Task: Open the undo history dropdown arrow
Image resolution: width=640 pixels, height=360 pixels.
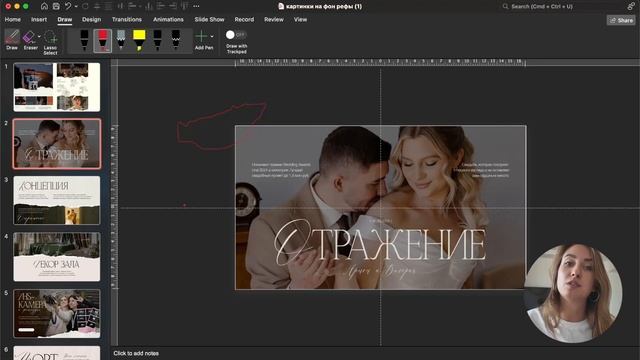Action: click(x=76, y=7)
